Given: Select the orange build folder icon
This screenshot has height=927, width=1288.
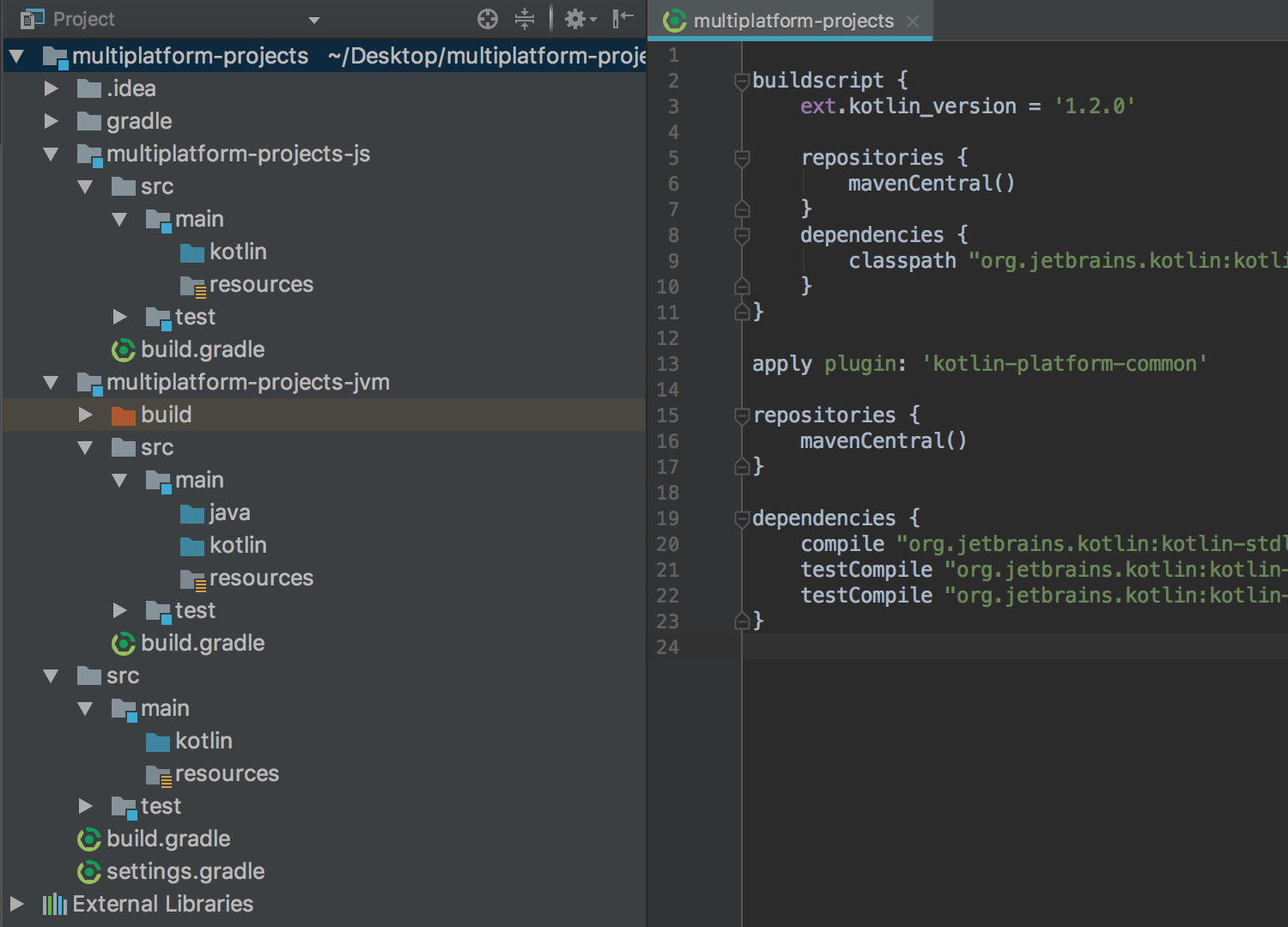Looking at the screenshot, I should click(124, 415).
